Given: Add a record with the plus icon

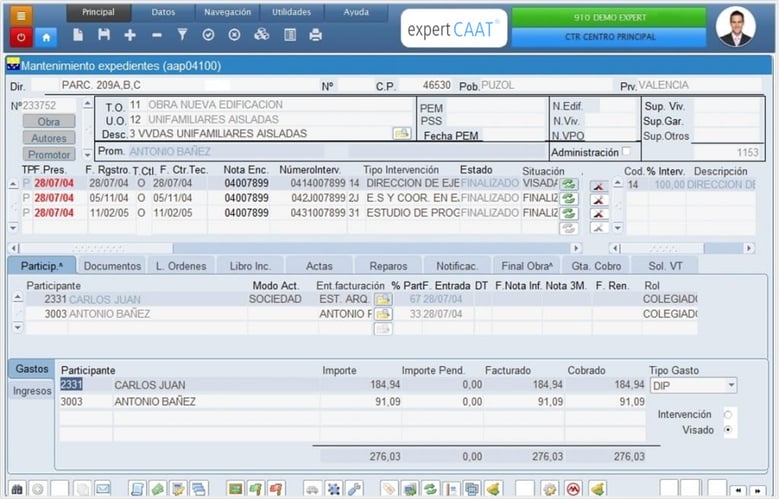Looking at the screenshot, I should coord(130,35).
